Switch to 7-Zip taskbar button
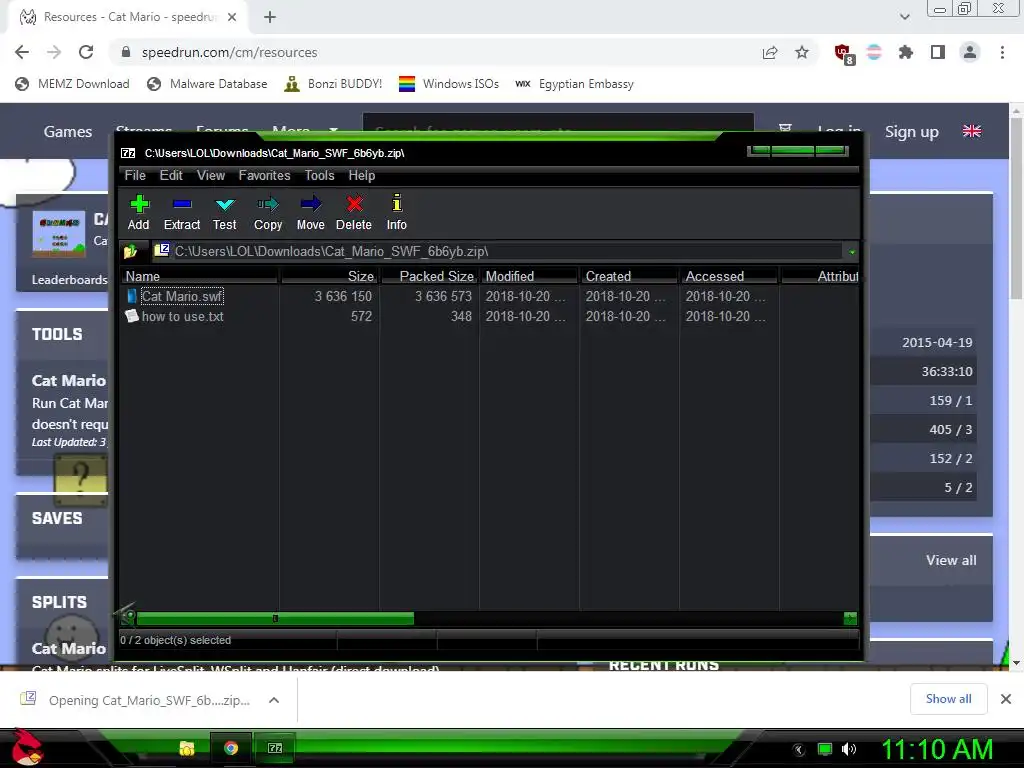Screen dimensions: 1024x768 click(x=275, y=748)
